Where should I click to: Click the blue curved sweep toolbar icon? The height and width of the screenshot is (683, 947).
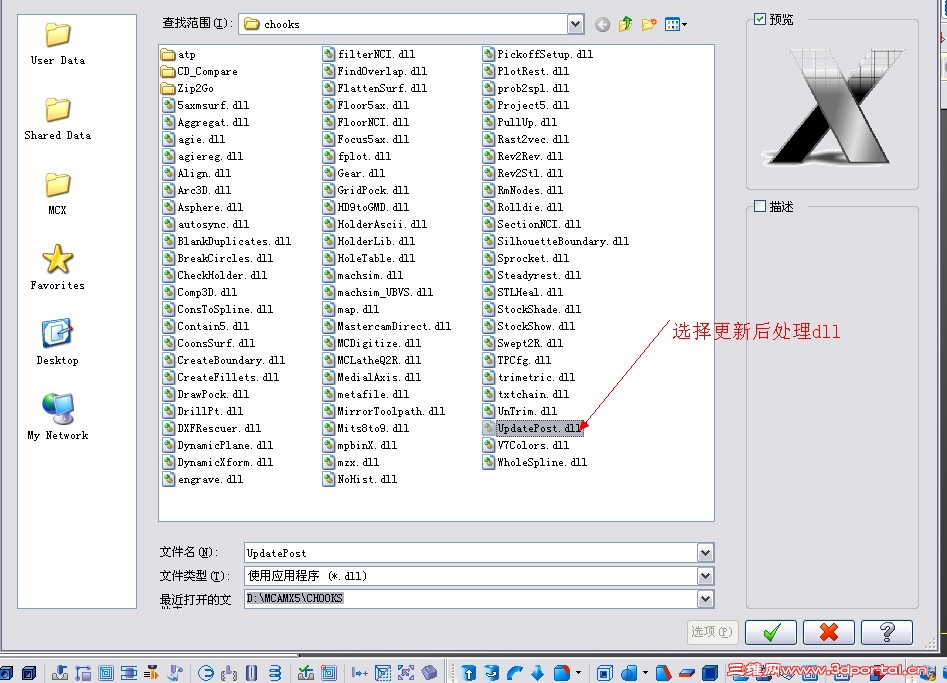coord(515,673)
